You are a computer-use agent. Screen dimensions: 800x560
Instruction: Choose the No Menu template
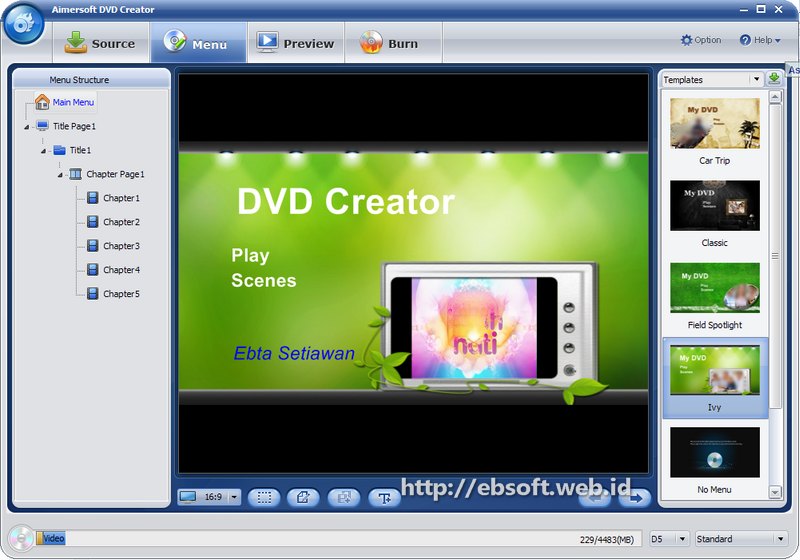click(714, 461)
